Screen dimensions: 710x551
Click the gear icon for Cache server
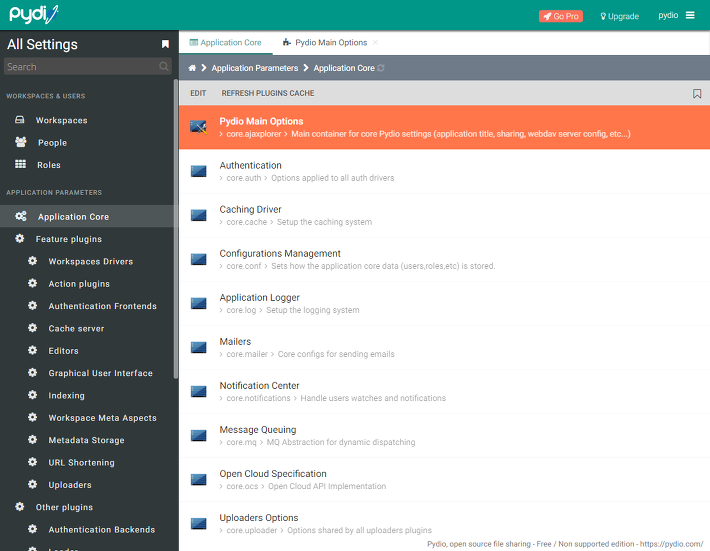click(32, 328)
